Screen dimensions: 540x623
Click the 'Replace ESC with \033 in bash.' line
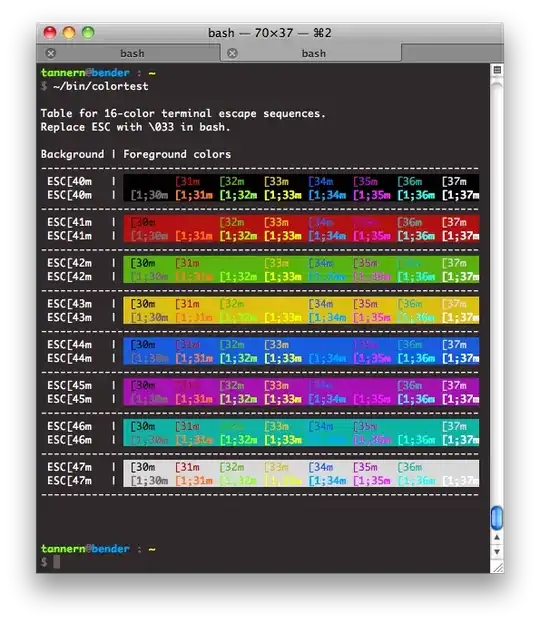pyautogui.click(x=135, y=127)
